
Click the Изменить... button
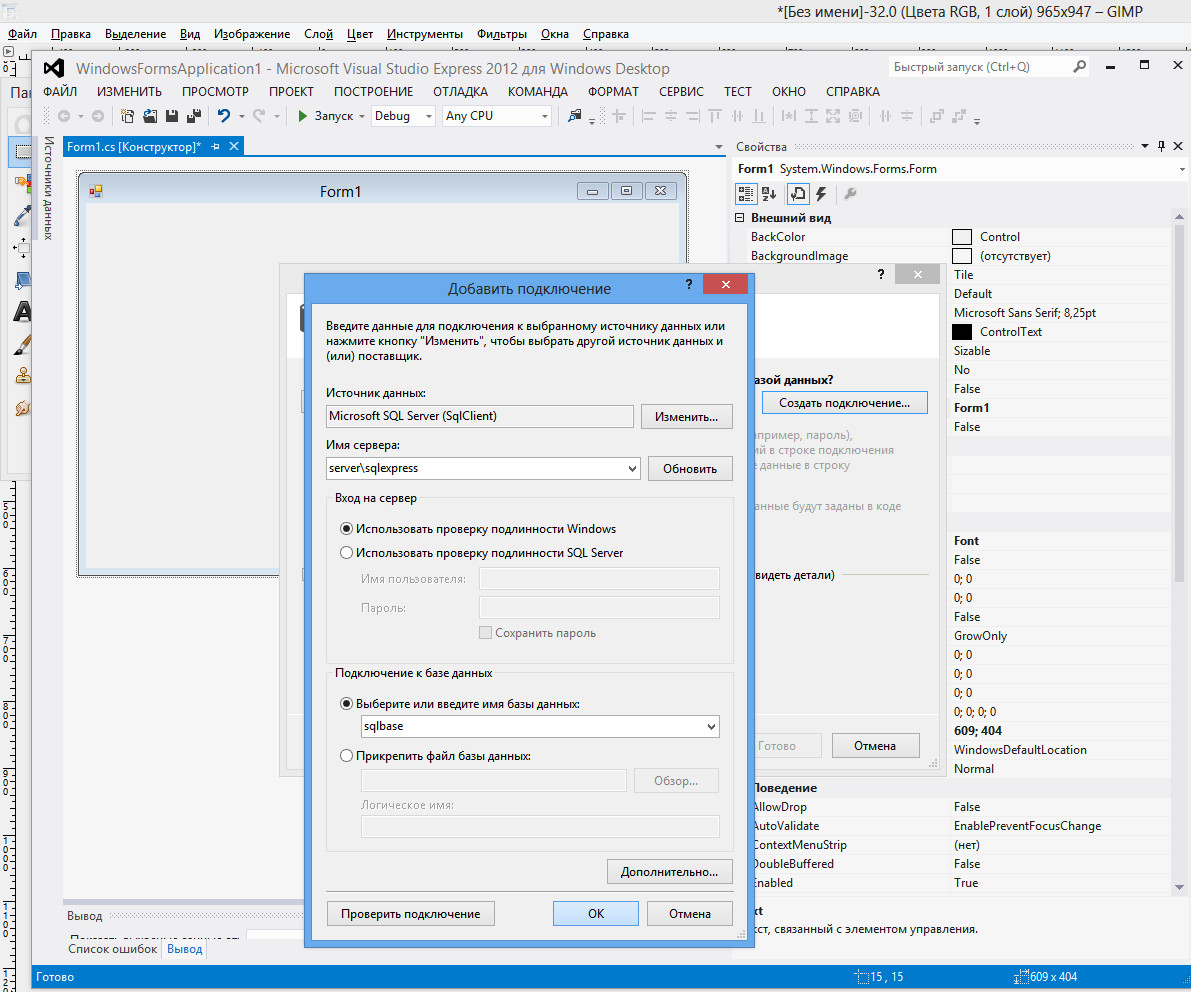coord(687,417)
